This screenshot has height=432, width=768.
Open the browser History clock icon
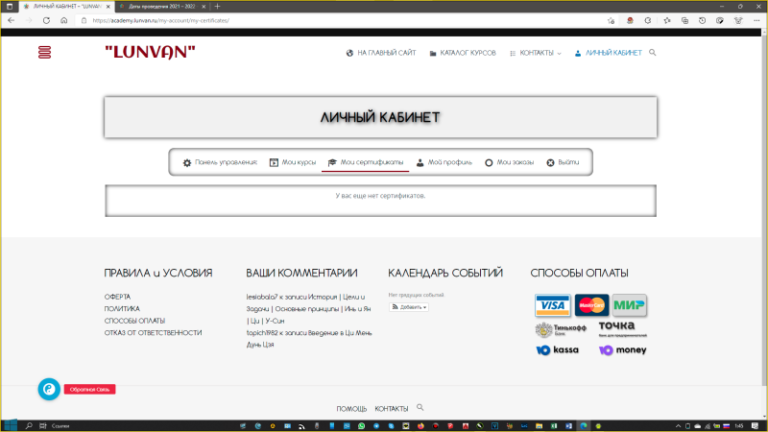tap(702, 21)
